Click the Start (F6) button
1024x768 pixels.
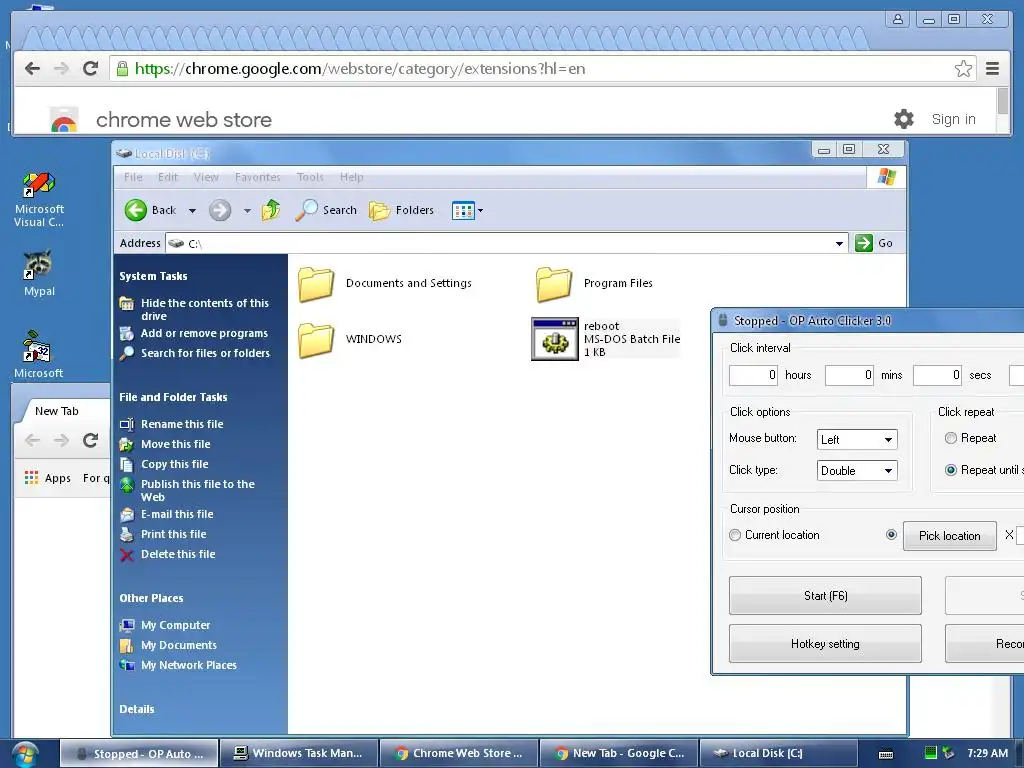pyautogui.click(x=825, y=596)
